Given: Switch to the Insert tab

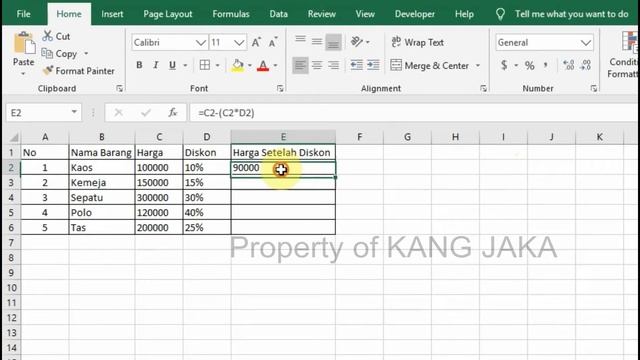Looking at the screenshot, I should point(112,14).
